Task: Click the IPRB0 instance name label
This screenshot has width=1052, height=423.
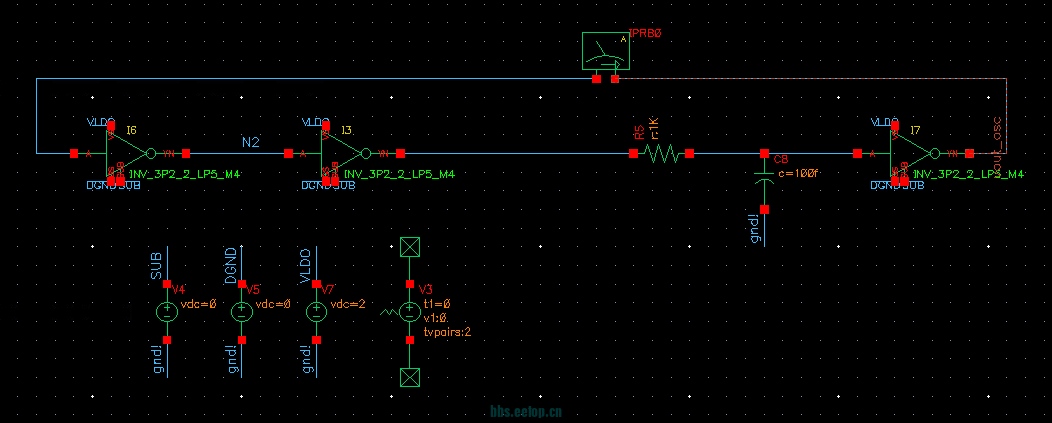Action: [x=645, y=32]
